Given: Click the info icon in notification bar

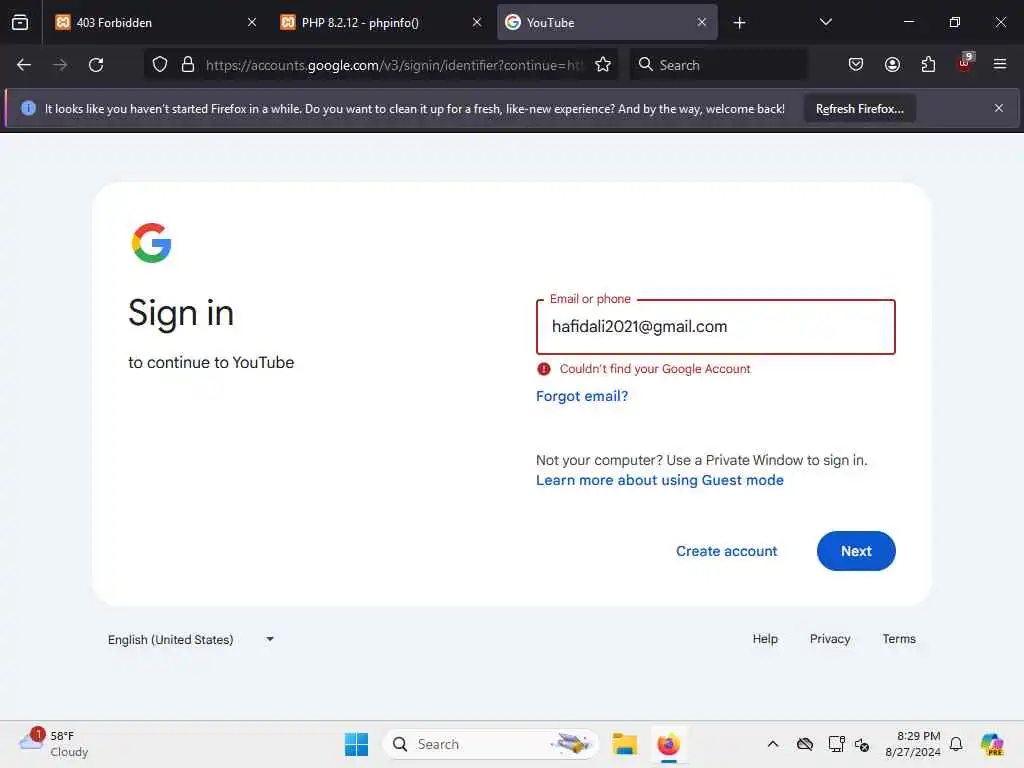Looking at the screenshot, I should [x=28, y=108].
